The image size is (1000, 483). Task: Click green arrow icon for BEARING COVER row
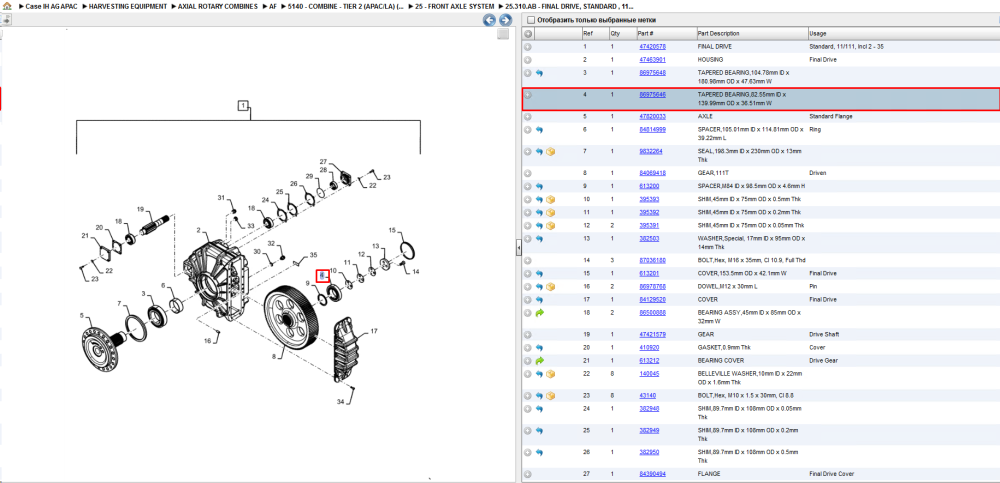click(539, 360)
